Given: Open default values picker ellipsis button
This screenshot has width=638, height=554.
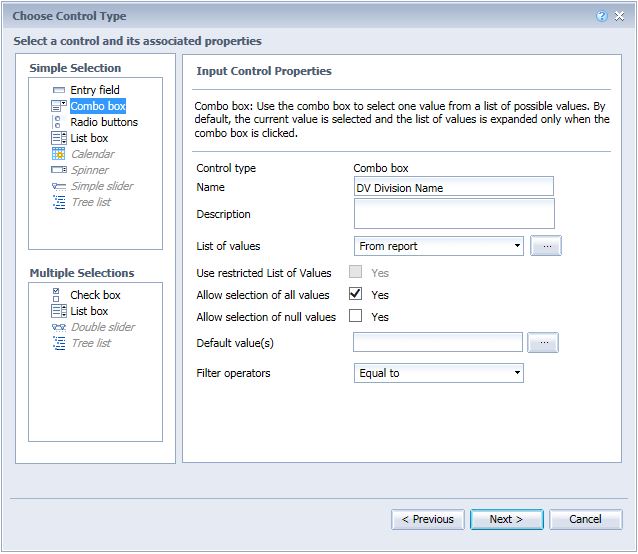Looking at the screenshot, I should click(543, 342).
